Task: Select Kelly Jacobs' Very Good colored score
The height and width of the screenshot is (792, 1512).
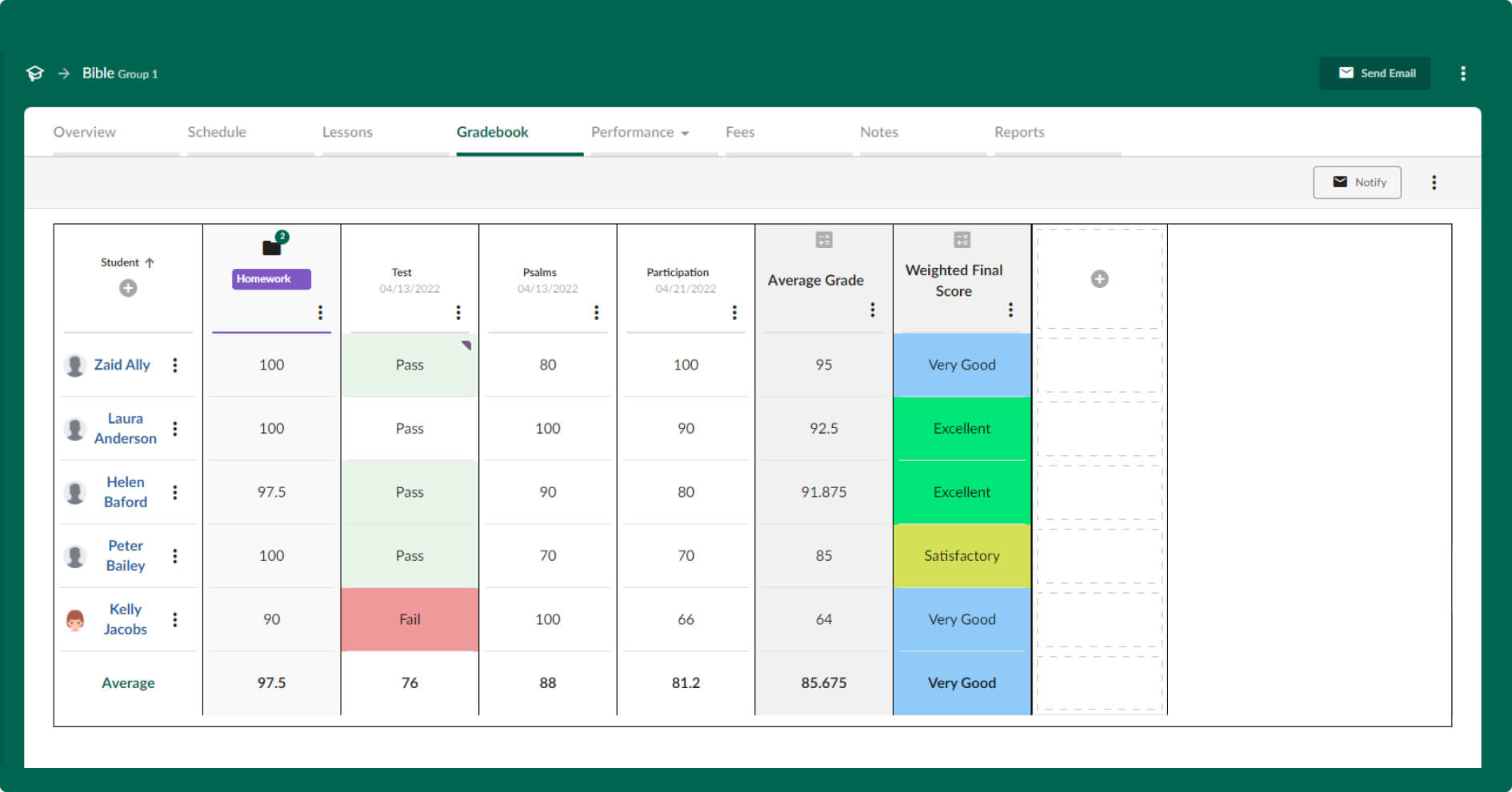Action: point(961,618)
